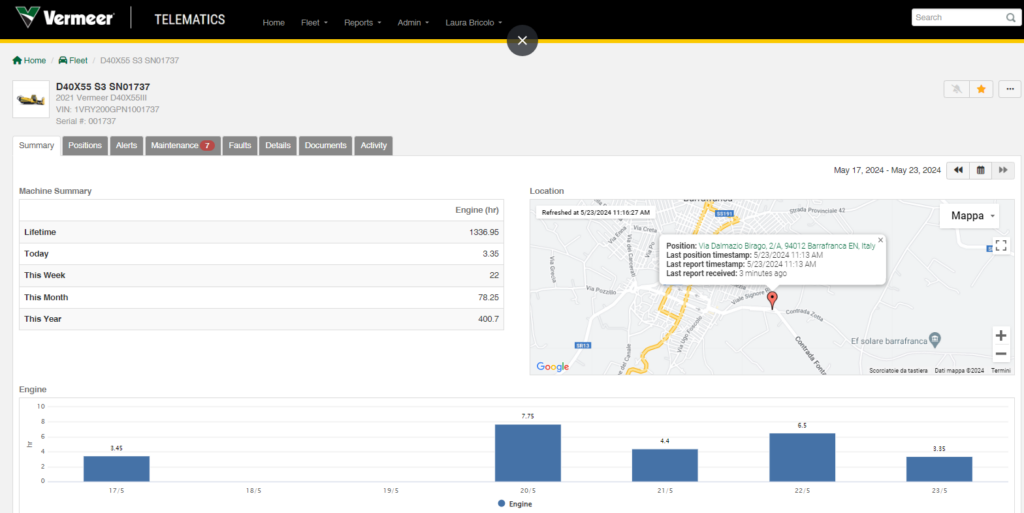Go to previous date range with rewind arrows
The width and height of the screenshot is (1024, 513).
click(x=958, y=170)
